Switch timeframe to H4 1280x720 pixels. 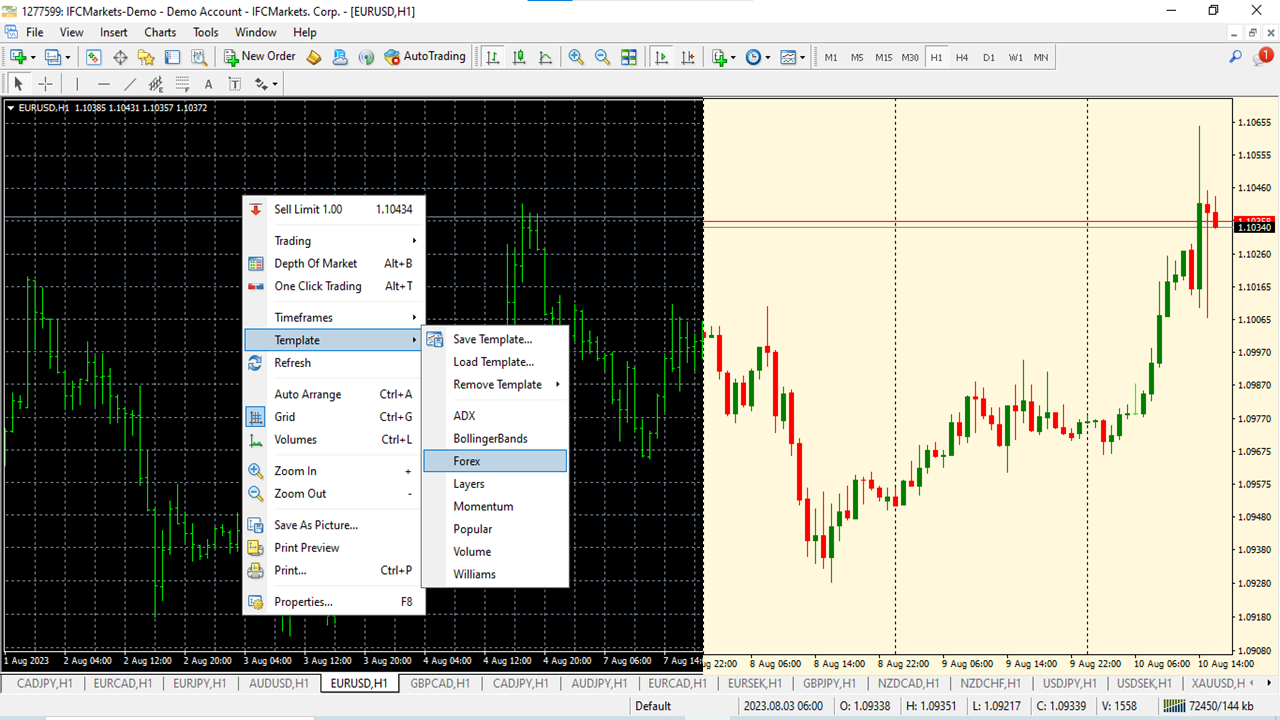coord(962,57)
